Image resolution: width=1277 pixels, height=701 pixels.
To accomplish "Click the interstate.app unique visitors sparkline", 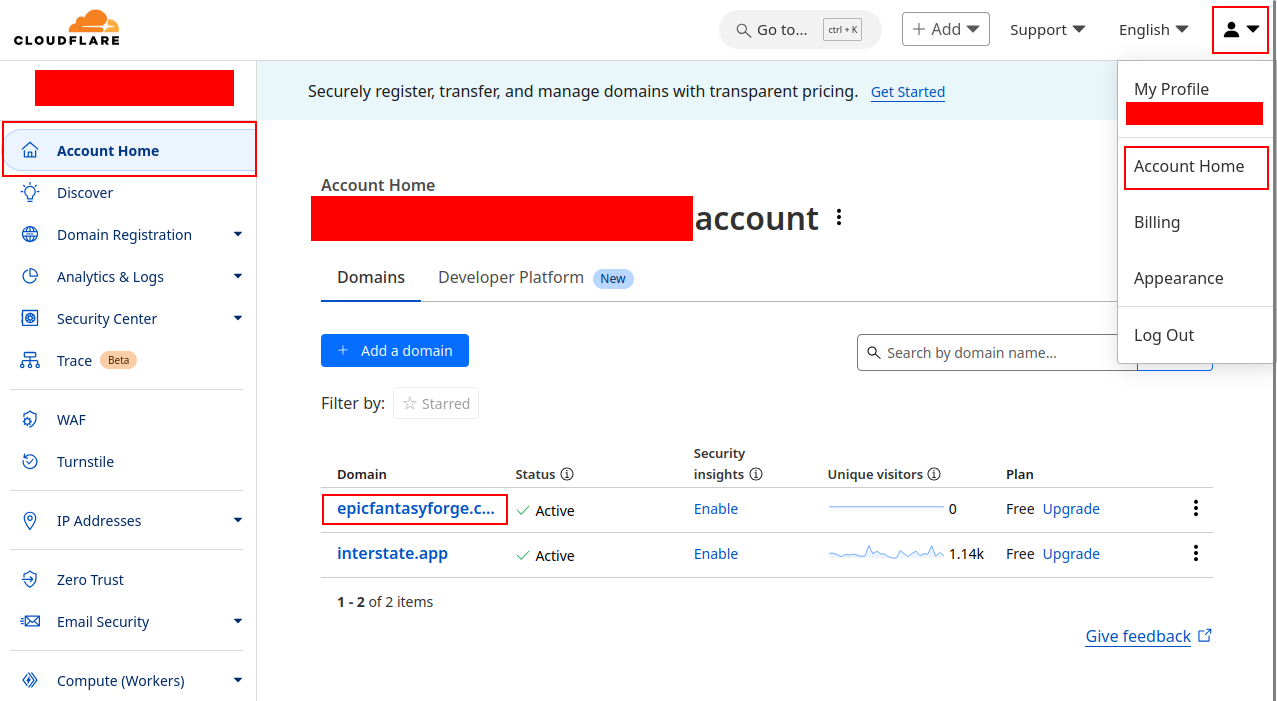I will (x=886, y=552).
